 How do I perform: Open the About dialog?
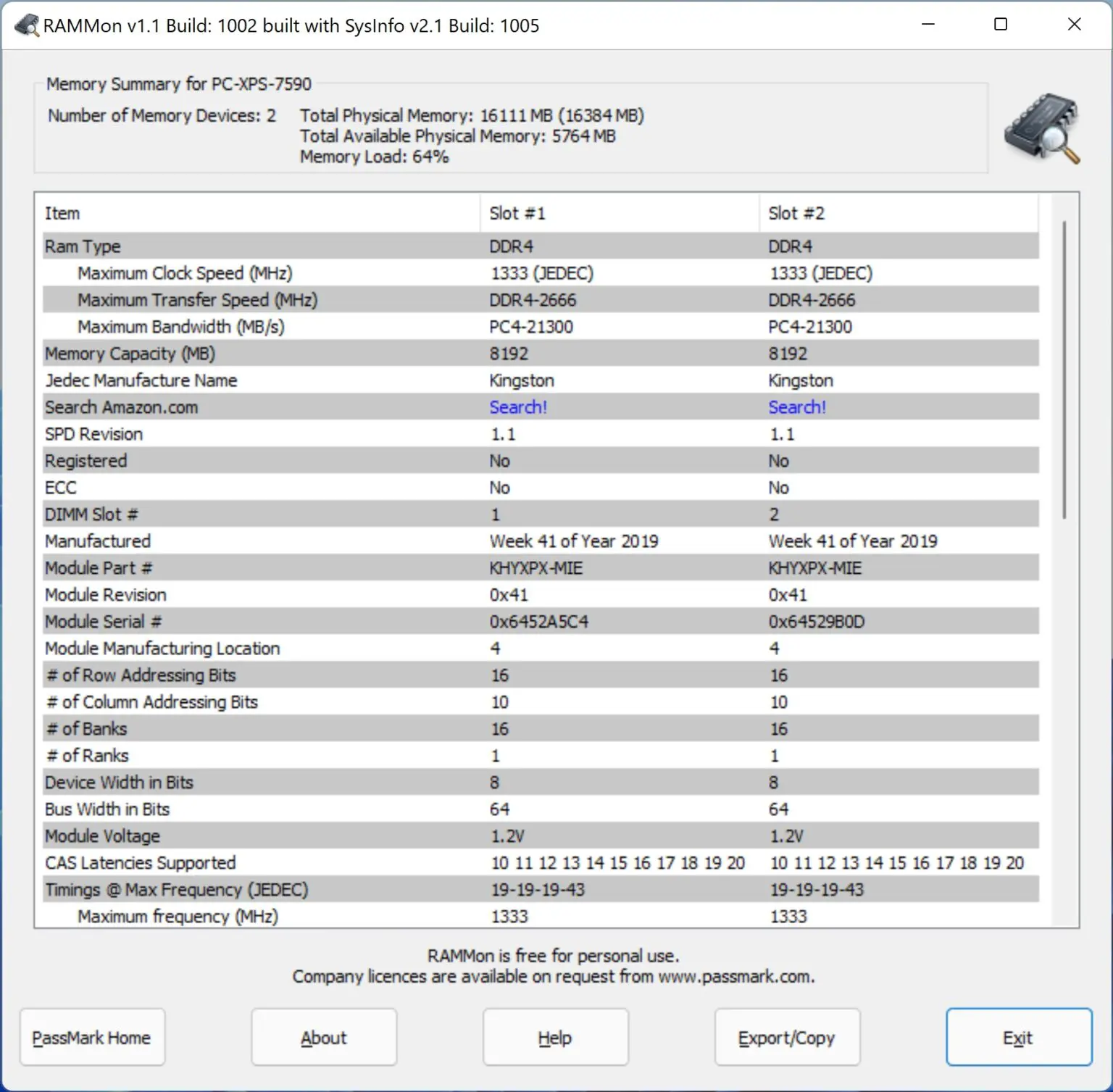click(324, 1038)
